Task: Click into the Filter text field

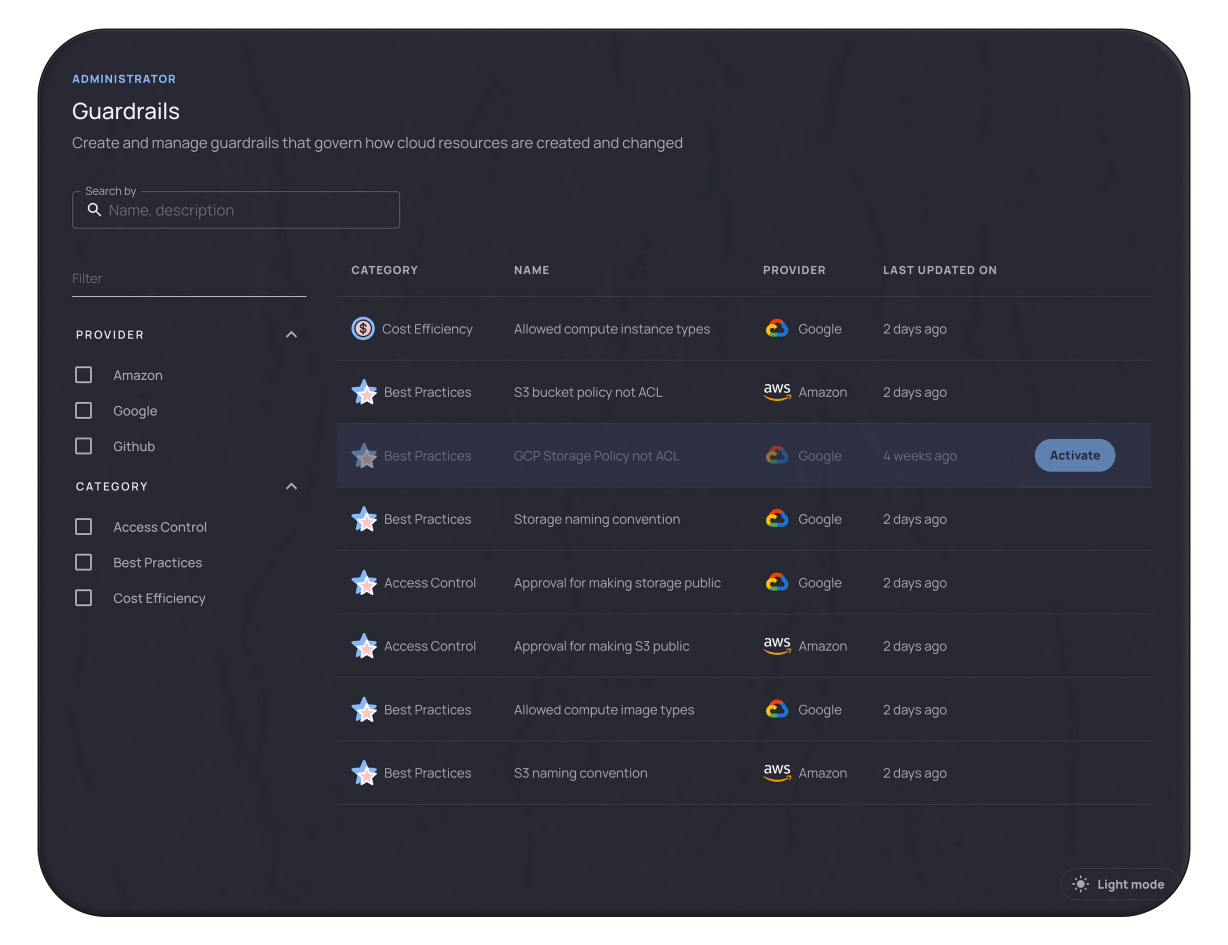Action: [189, 279]
